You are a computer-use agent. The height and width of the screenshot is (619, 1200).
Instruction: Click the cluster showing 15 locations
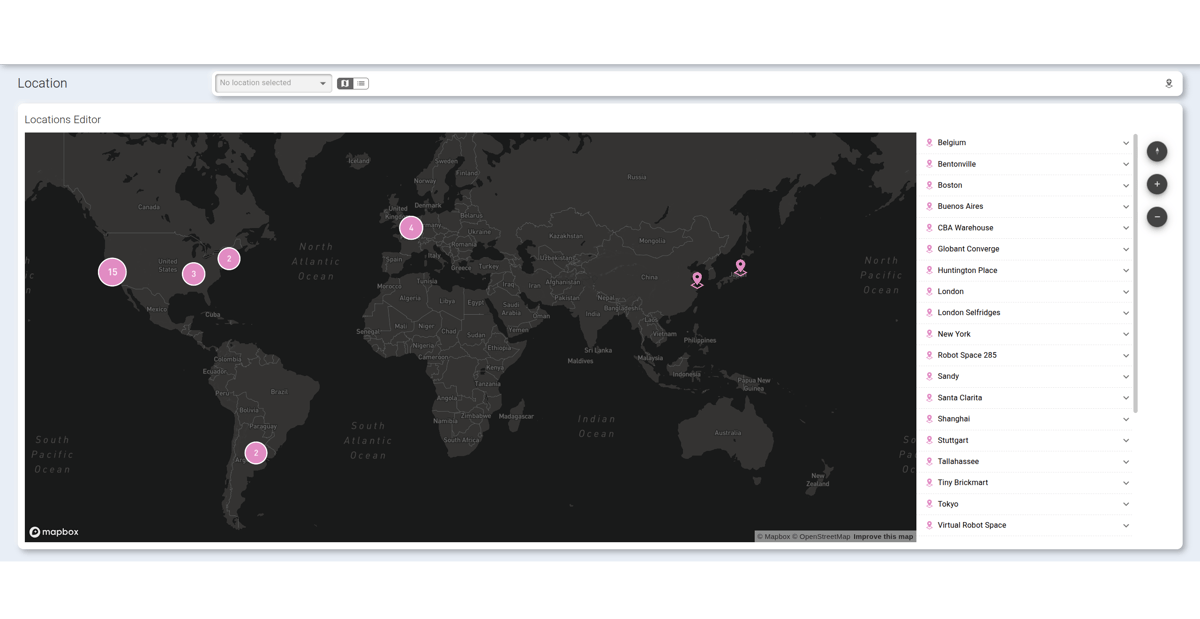coord(111,271)
